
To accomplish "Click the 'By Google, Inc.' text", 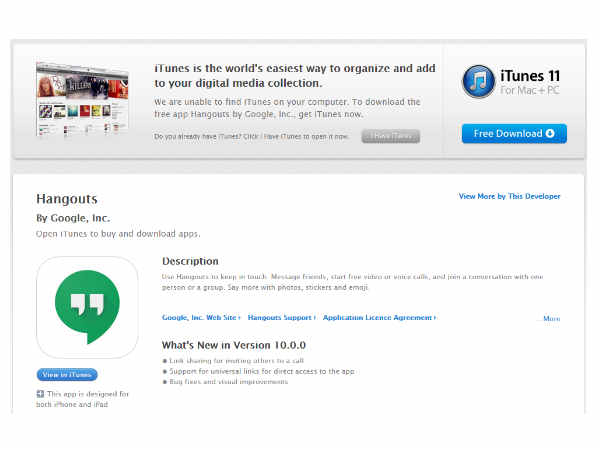I will click(73, 218).
